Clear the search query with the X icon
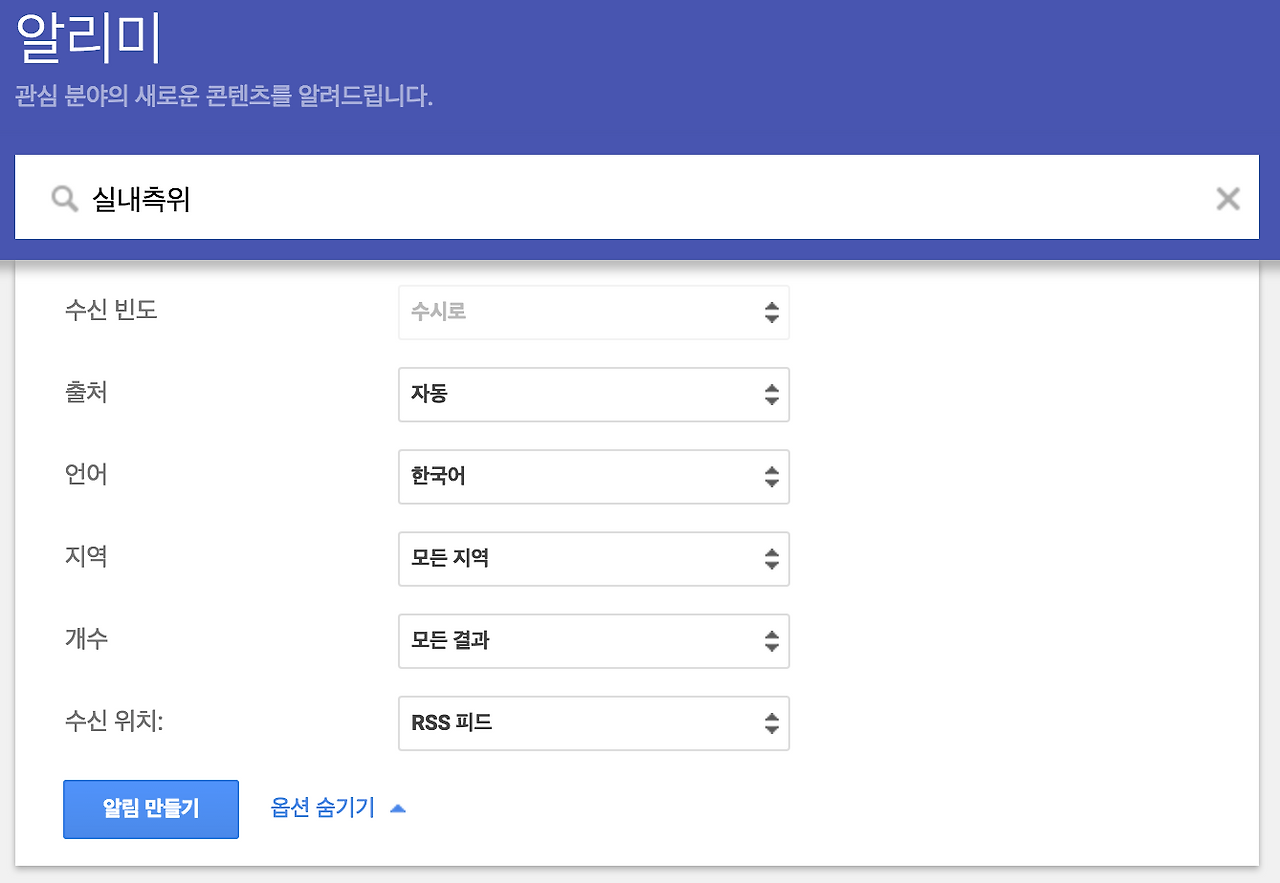Image resolution: width=1280 pixels, height=883 pixels. pos(1227,199)
